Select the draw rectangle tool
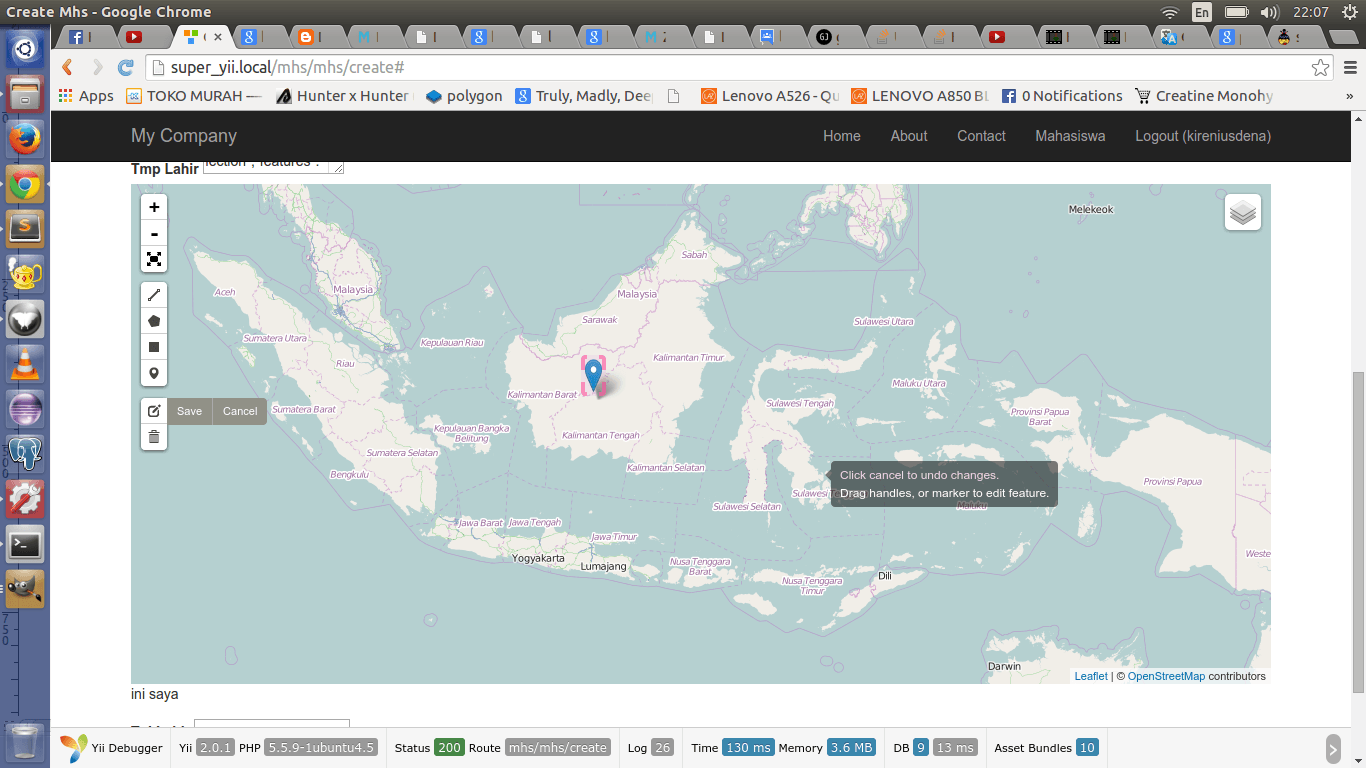 coord(154,347)
